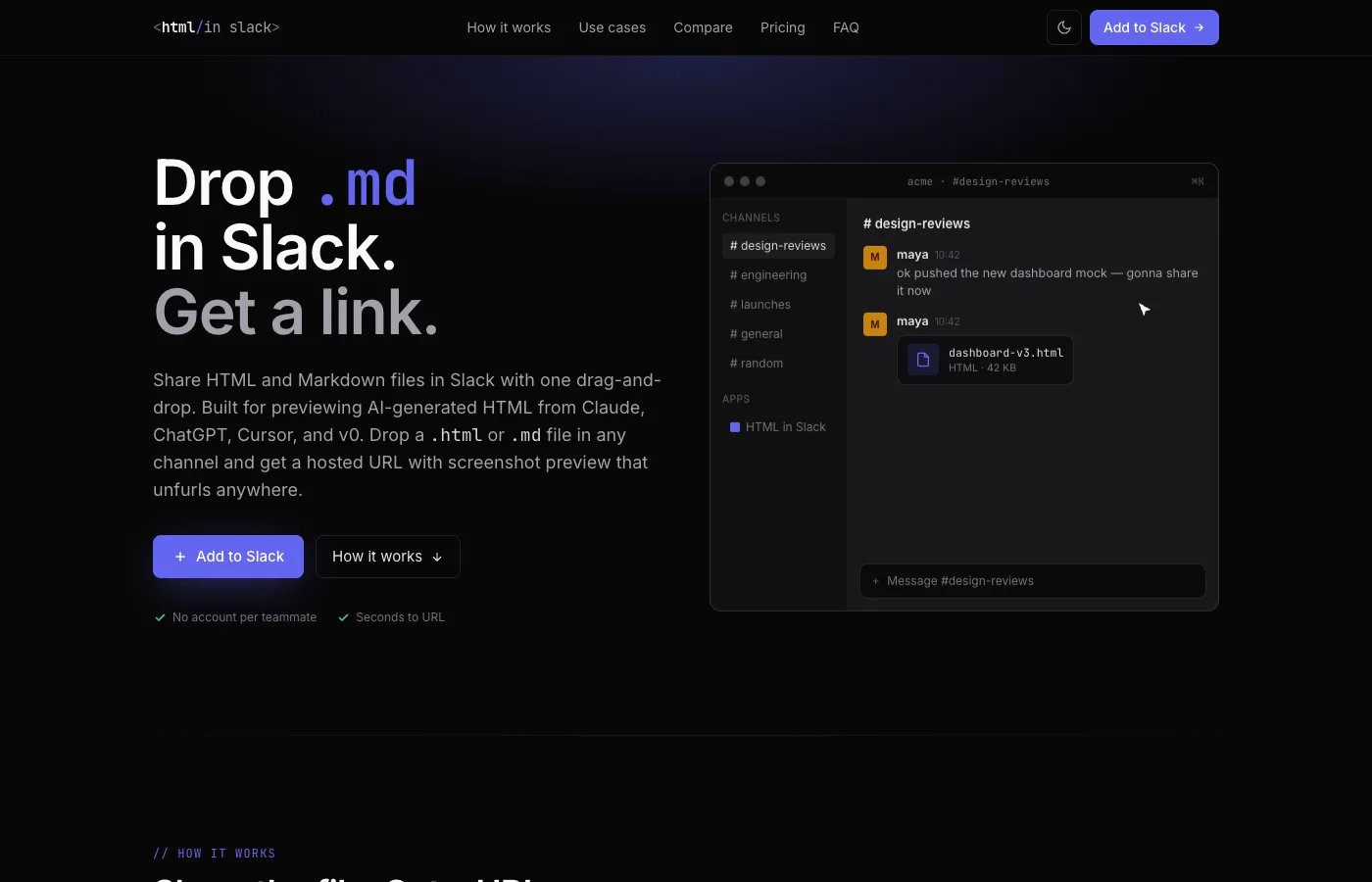The height and width of the screenshot is (882, 1372).
Task: Open the FAQ nav link
Action: pos(846,27)
